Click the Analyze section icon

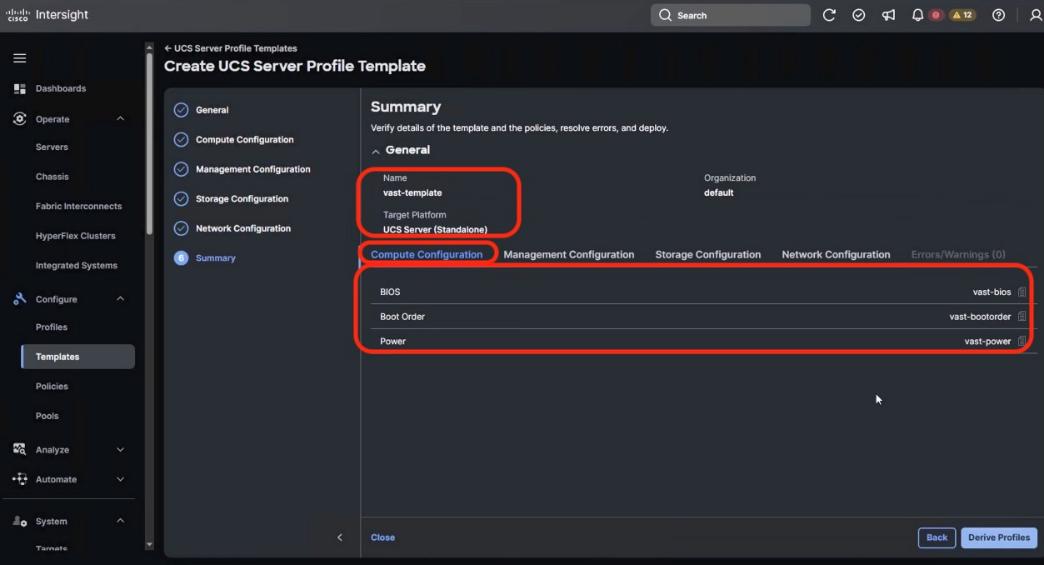20,449
